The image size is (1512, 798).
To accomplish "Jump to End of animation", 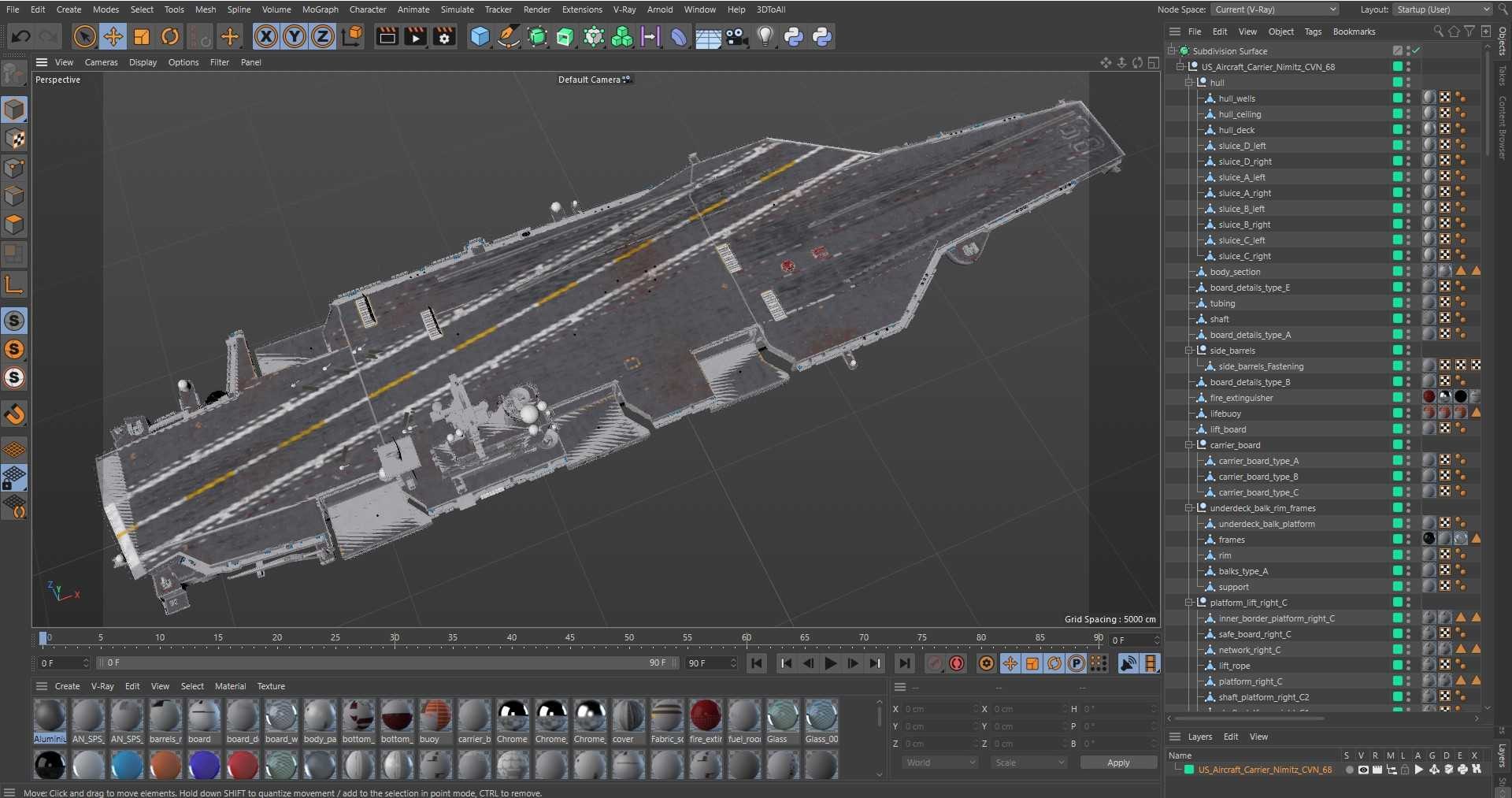I will click(x=905, y=663).
